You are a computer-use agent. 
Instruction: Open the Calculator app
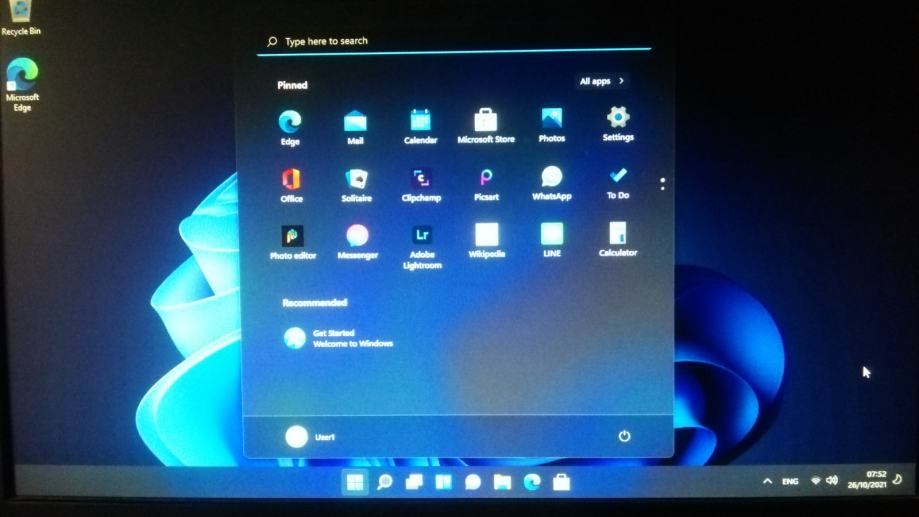click(618, 239)
